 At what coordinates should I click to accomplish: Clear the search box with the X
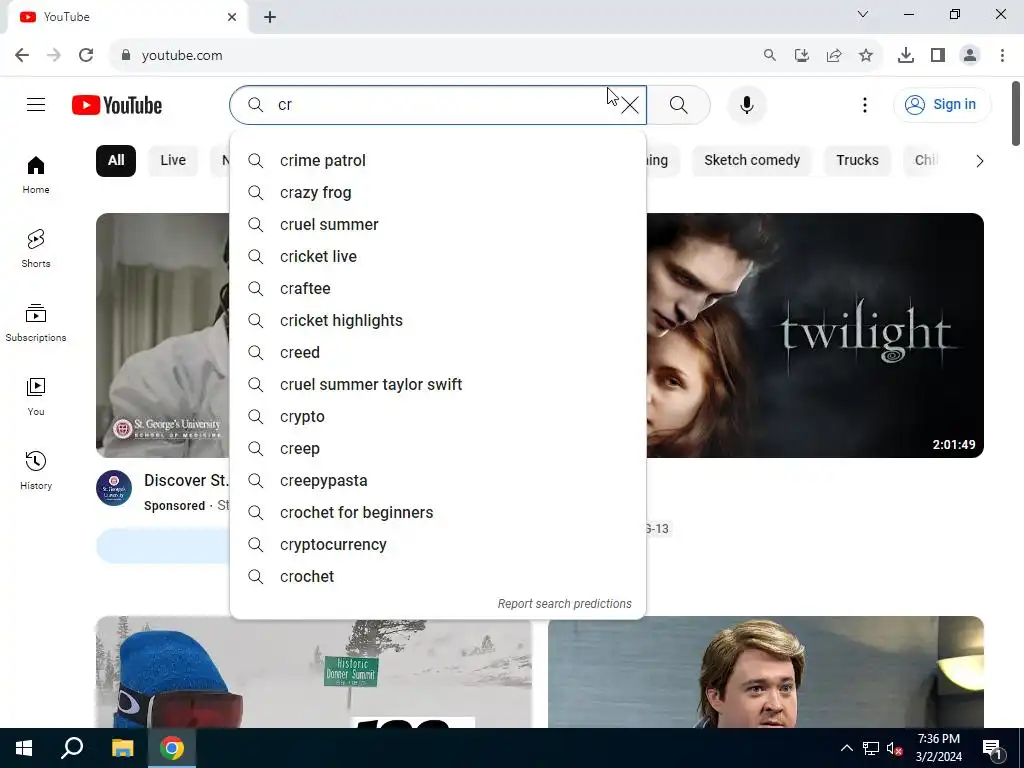pos(630,105)
